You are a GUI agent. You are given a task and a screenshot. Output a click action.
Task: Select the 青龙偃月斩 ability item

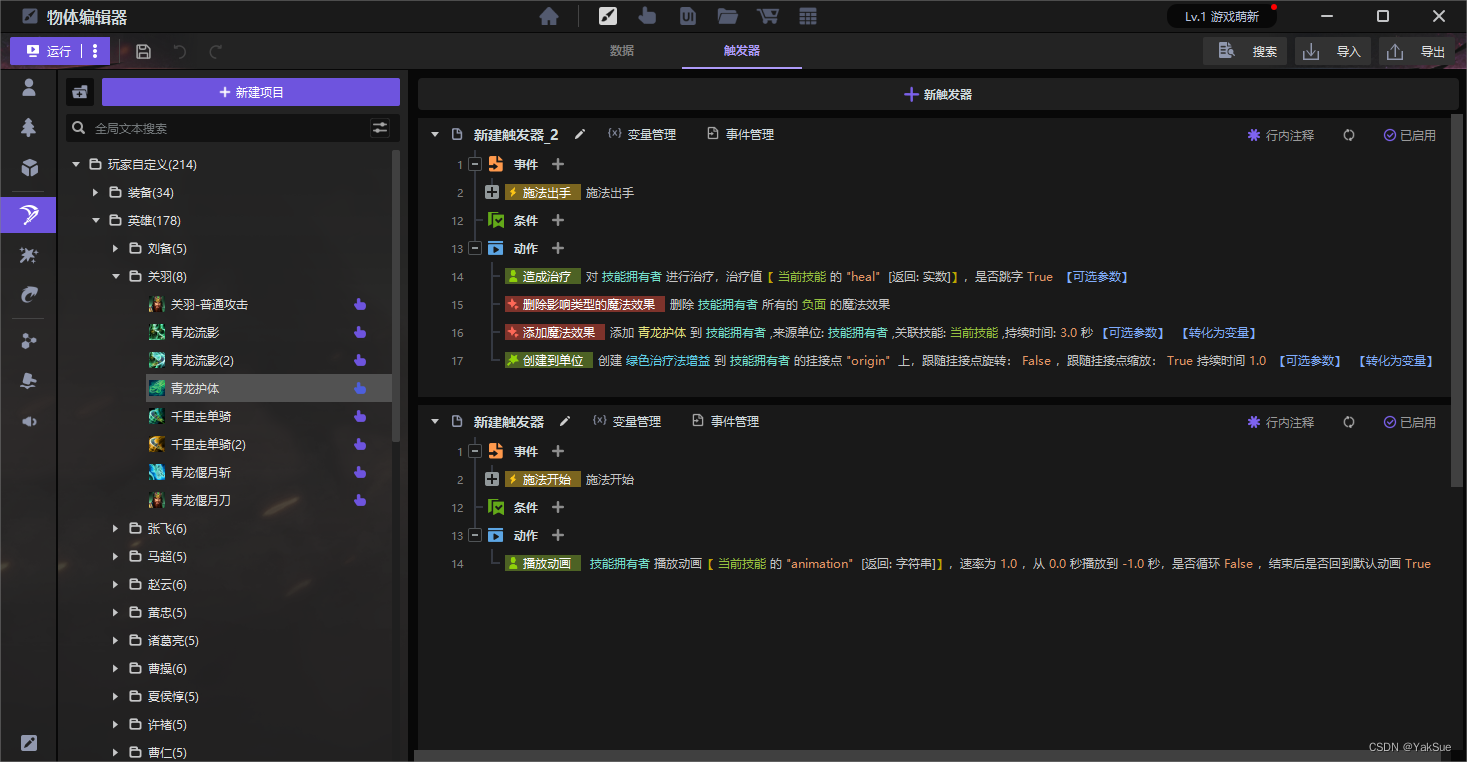200,472
